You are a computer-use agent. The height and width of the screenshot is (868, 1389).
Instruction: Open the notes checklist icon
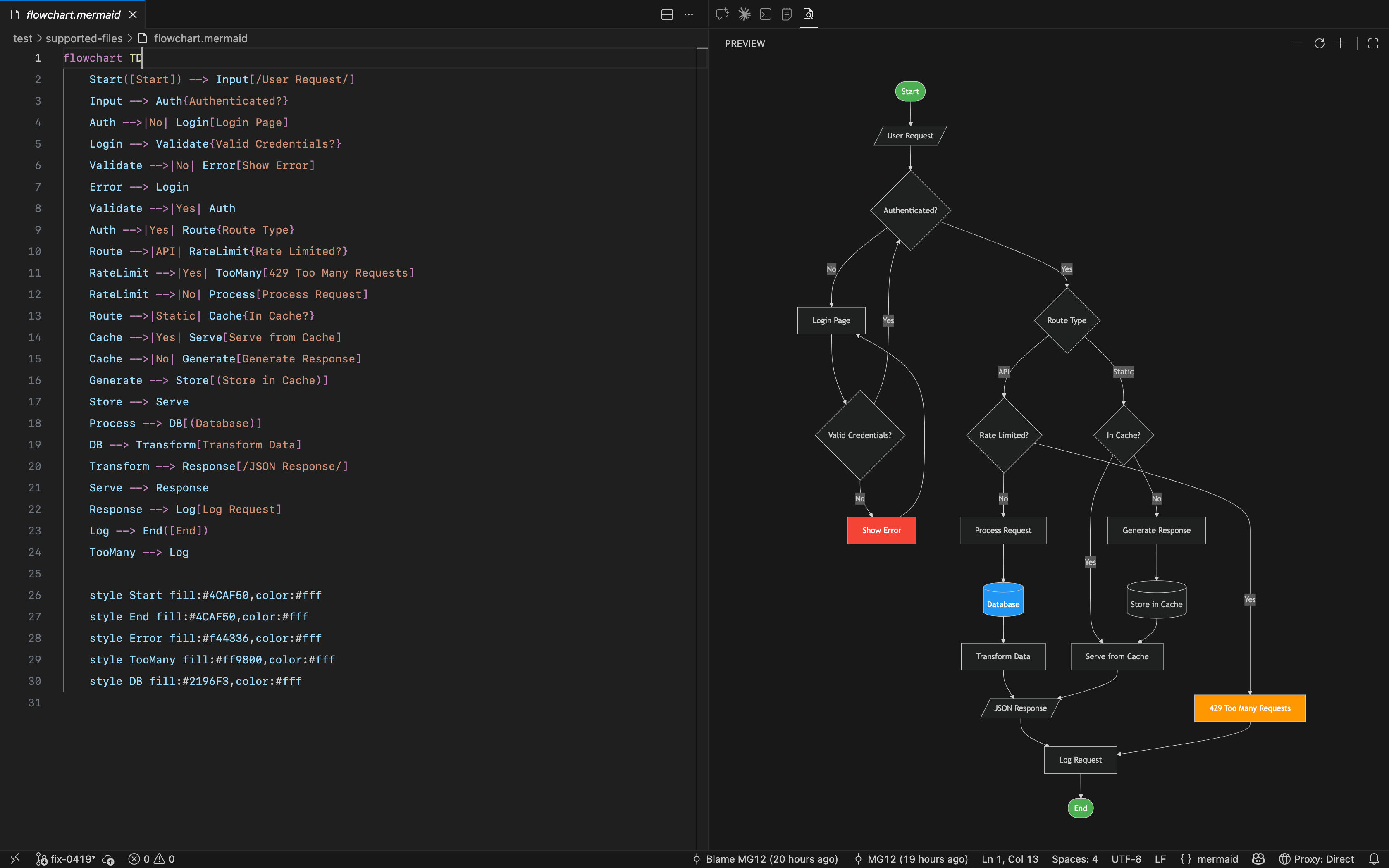pyautogui.click(x=787, y=14)
